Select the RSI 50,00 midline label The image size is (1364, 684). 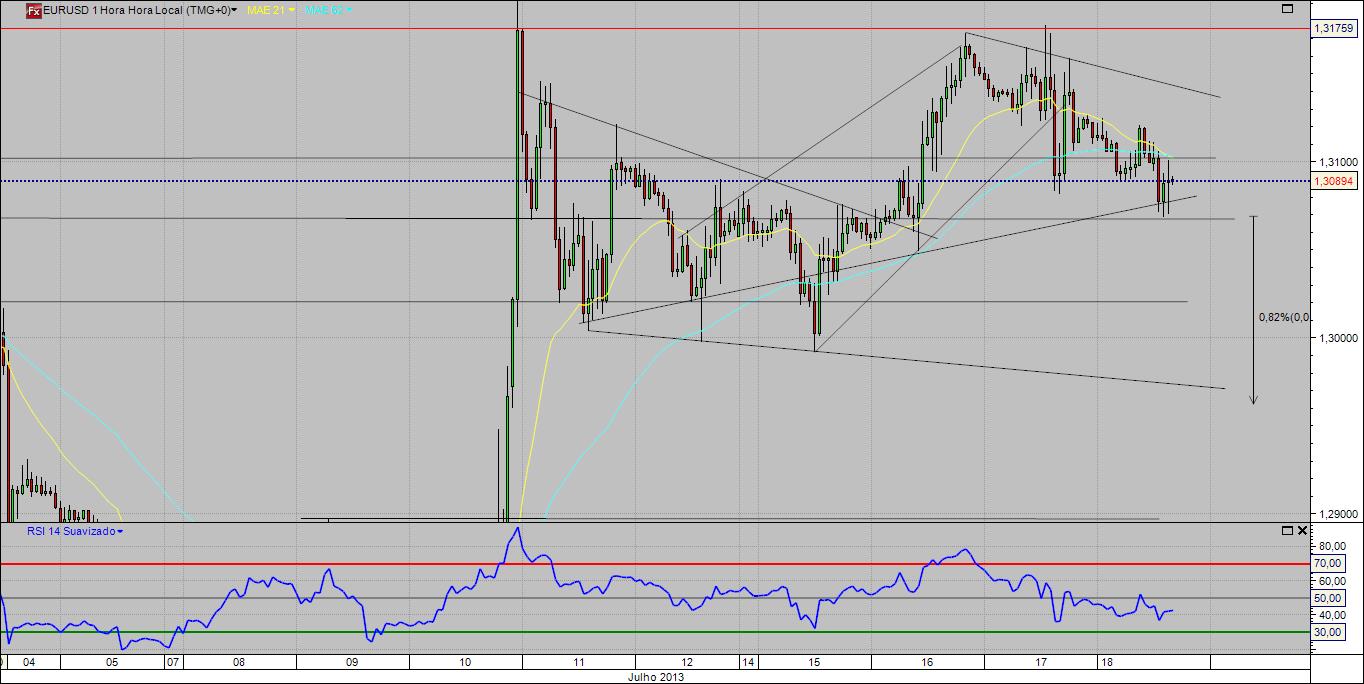pyautogui.click(x=1326, y=598)
